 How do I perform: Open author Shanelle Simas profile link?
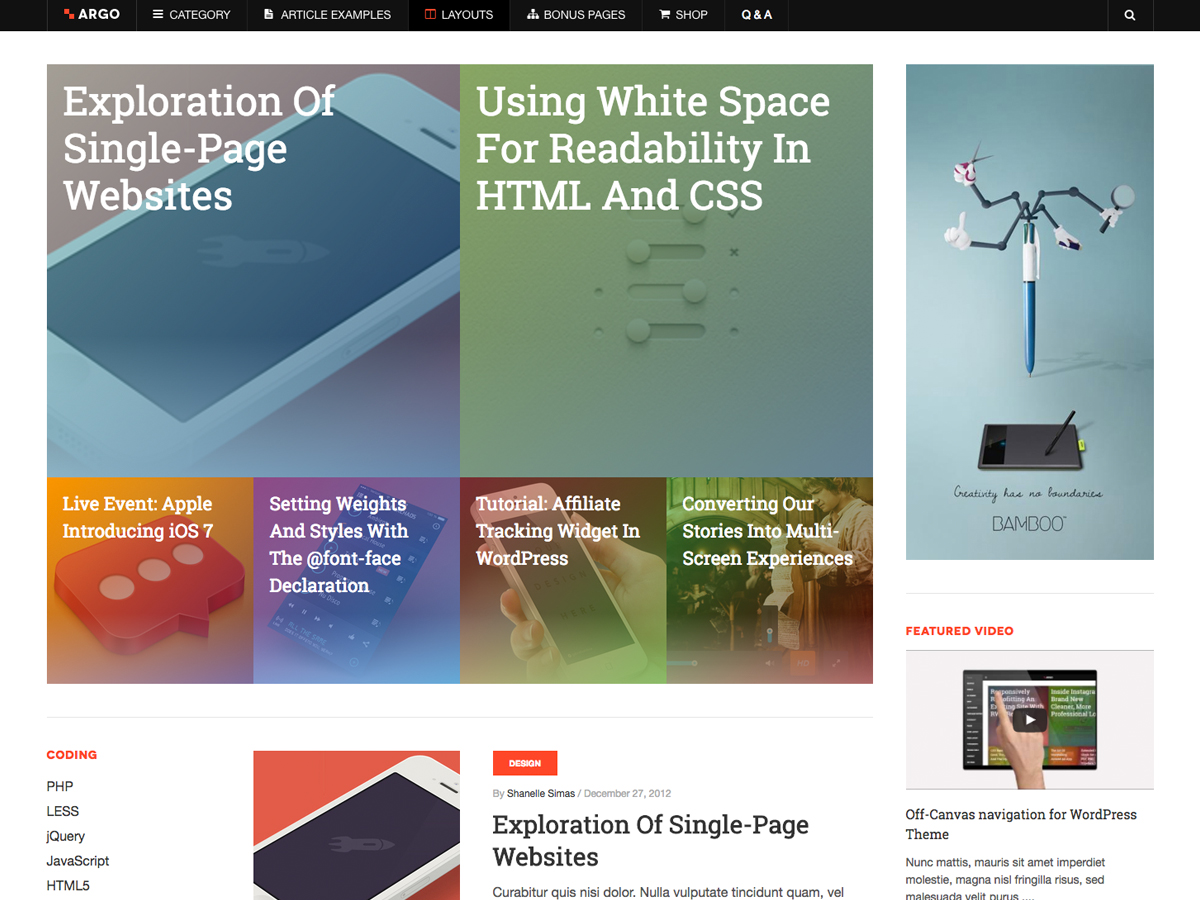click(541, 794)
